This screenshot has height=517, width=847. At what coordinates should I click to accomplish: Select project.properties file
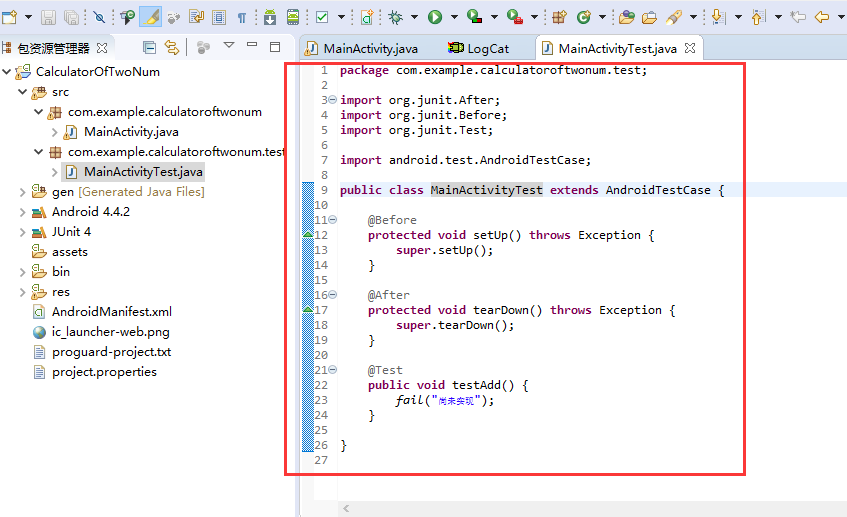[104, 372]
